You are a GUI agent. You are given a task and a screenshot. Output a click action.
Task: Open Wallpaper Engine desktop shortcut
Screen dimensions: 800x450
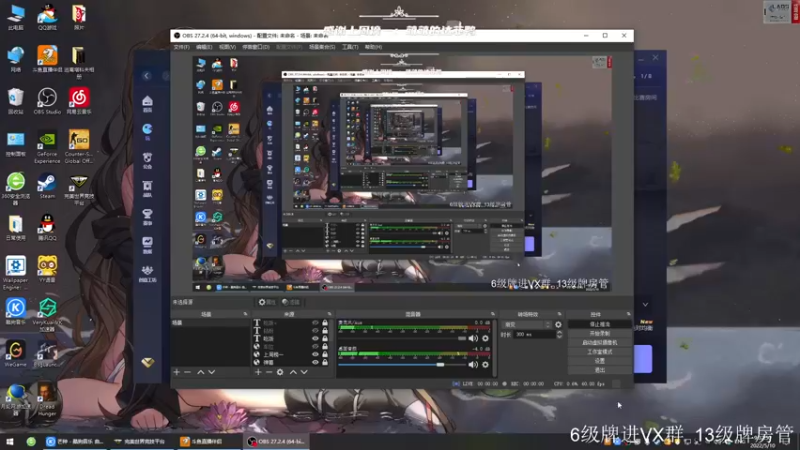(16, 273)
